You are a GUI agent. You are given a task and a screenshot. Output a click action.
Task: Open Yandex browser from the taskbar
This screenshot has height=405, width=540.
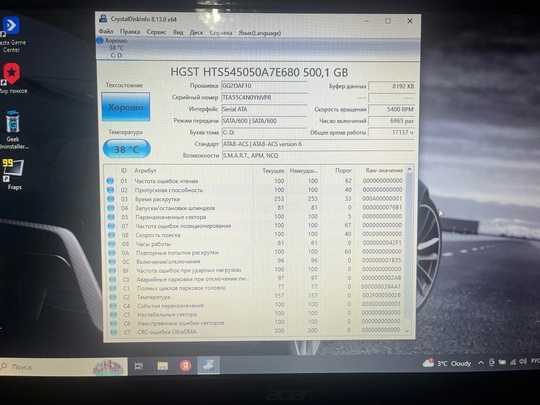(x=186, y=365)
